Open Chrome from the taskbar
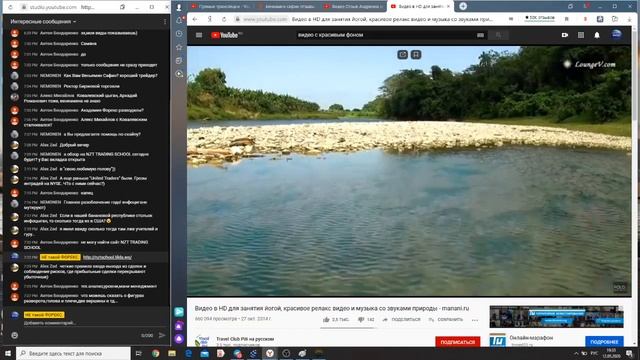 tap(156, 353)
